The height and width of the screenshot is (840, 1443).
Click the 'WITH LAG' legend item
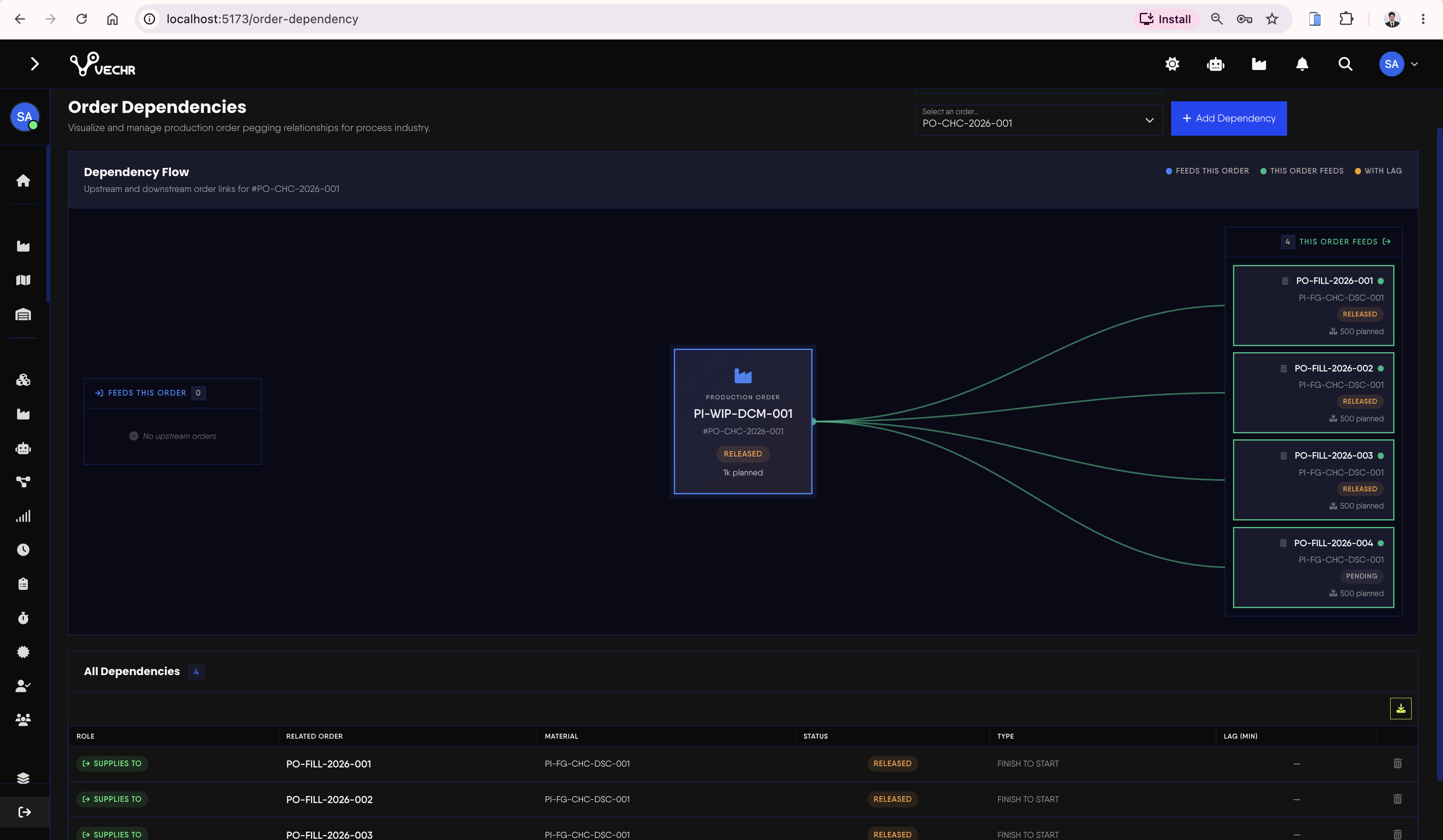point(1378,170)
